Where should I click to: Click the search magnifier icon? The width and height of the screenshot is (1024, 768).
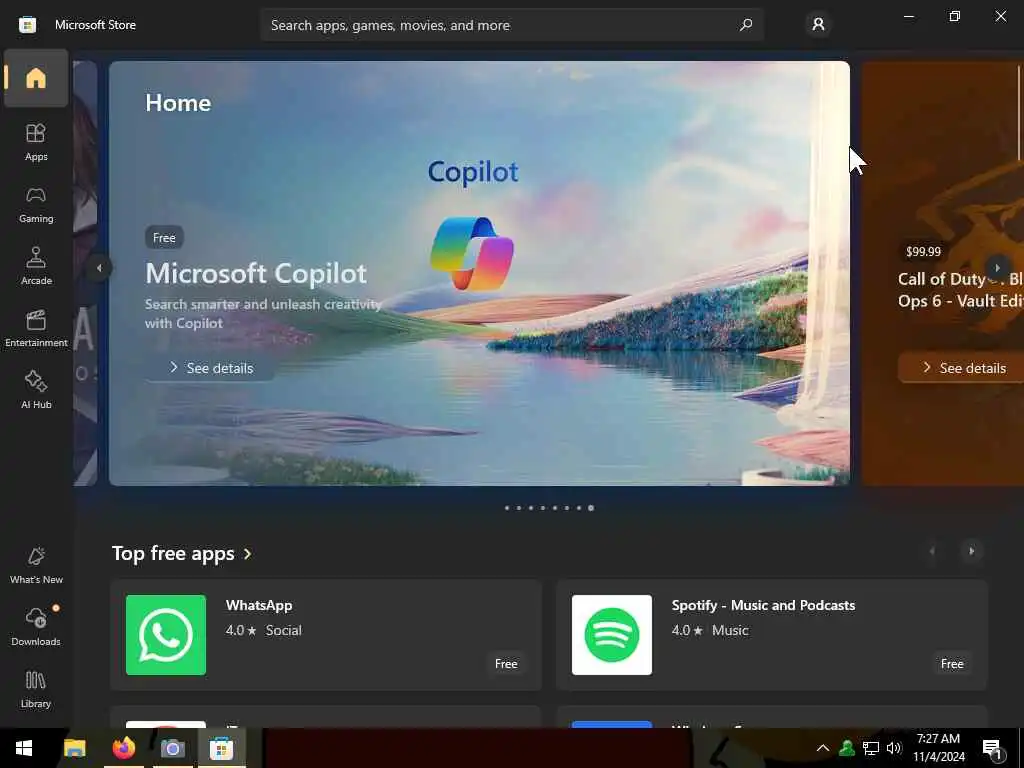[746, 25]
